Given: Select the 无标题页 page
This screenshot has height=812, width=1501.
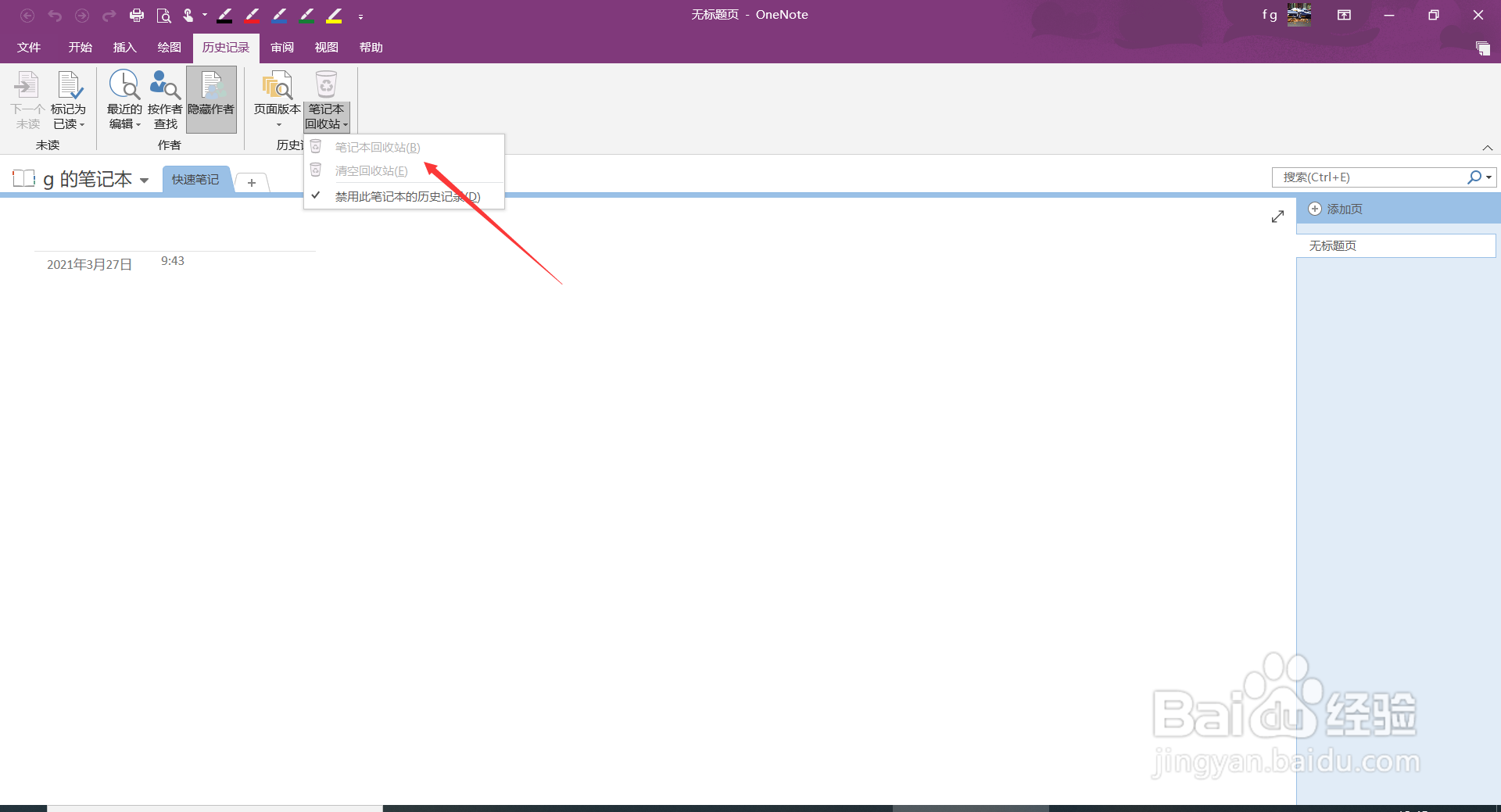Looking at the screenshot, I should click(x=1395, y=245).
